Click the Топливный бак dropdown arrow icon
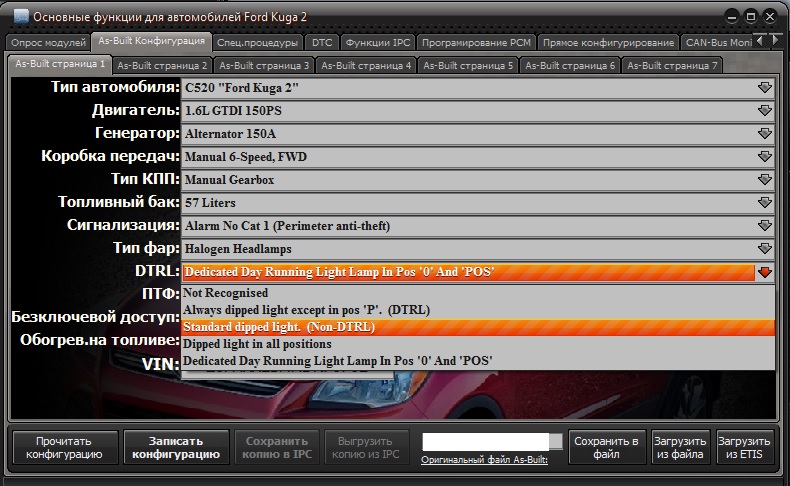This screenshot has width=790, height=486. pos(765,202)
